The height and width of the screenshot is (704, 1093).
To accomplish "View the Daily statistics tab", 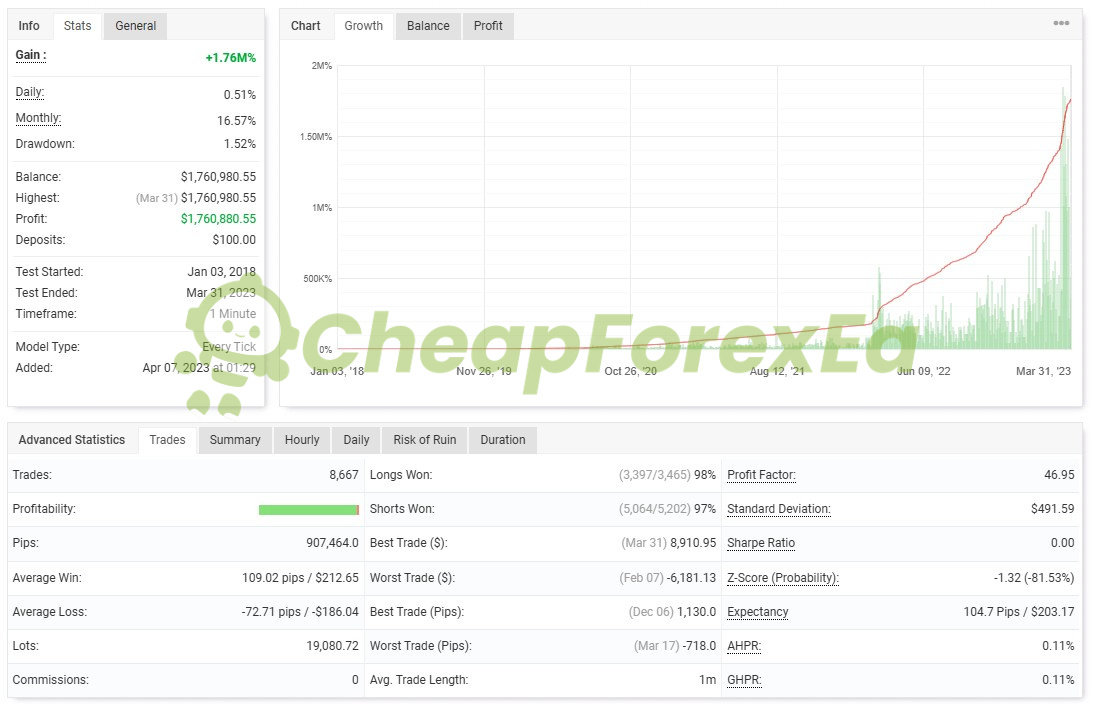I will [356, 440].
